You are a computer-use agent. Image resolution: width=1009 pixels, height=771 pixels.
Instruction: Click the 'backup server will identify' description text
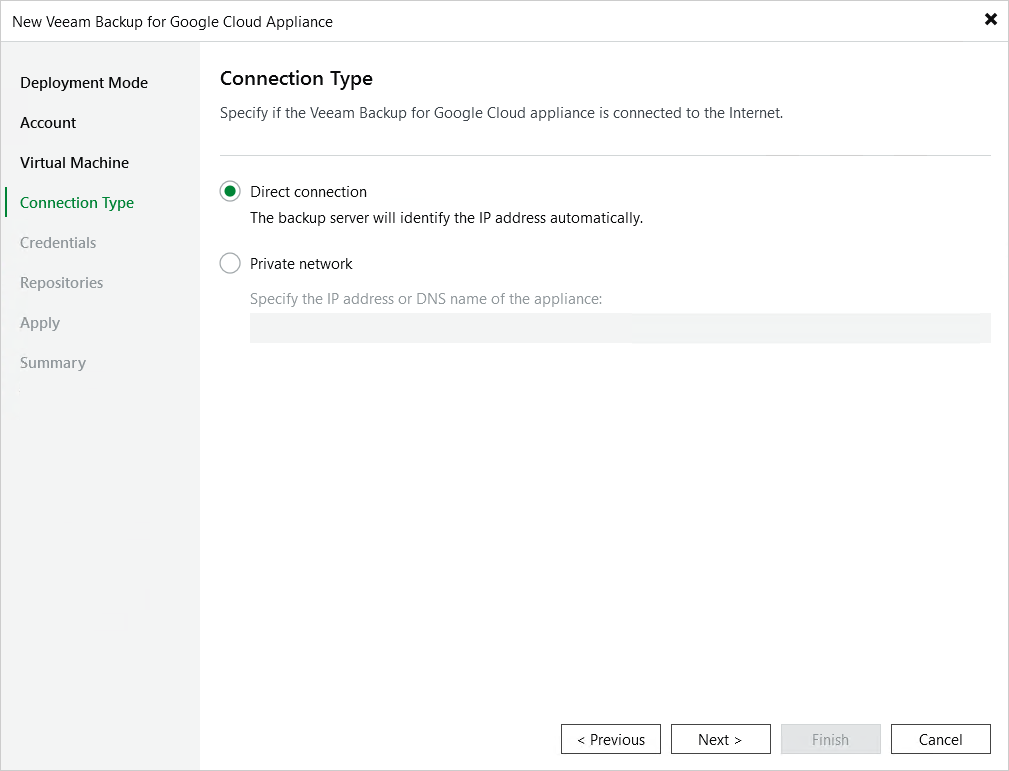tap(446, 218)
